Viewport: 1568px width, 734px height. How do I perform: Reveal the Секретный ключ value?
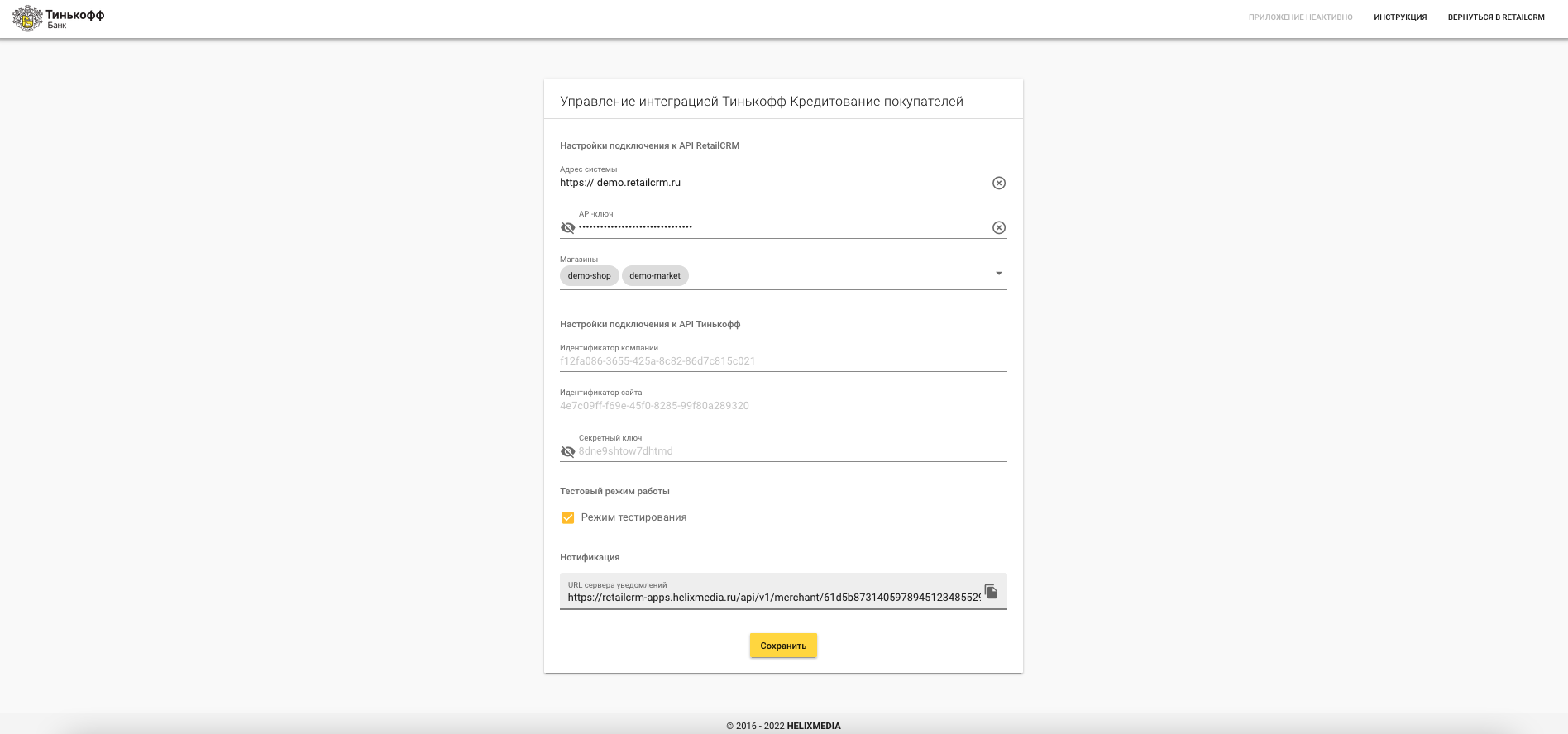click(567, 451)
